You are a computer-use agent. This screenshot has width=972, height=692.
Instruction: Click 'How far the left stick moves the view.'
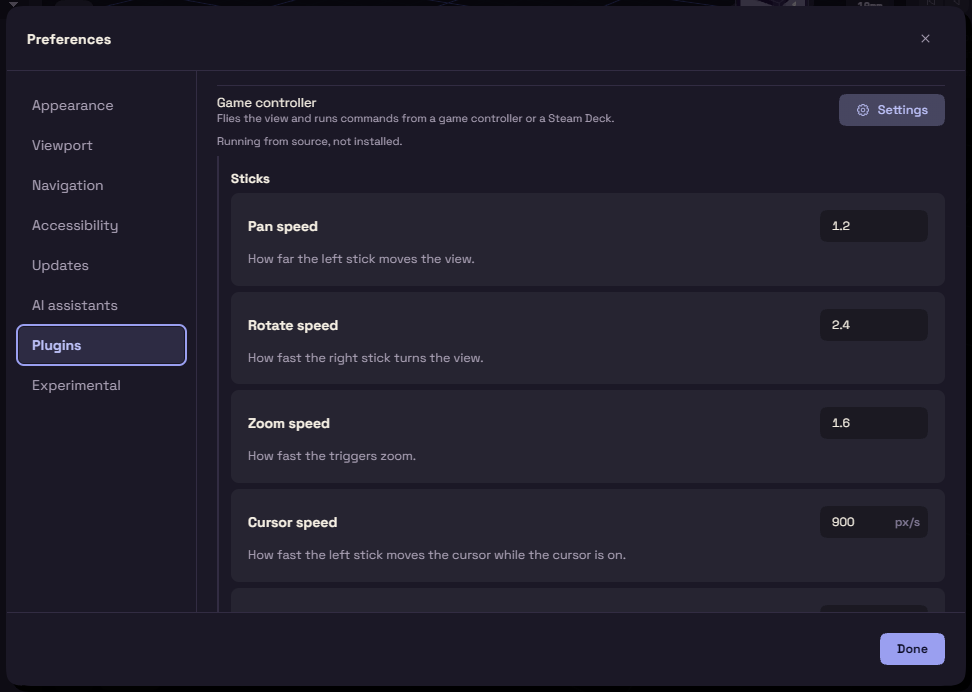tap(361, 259)
